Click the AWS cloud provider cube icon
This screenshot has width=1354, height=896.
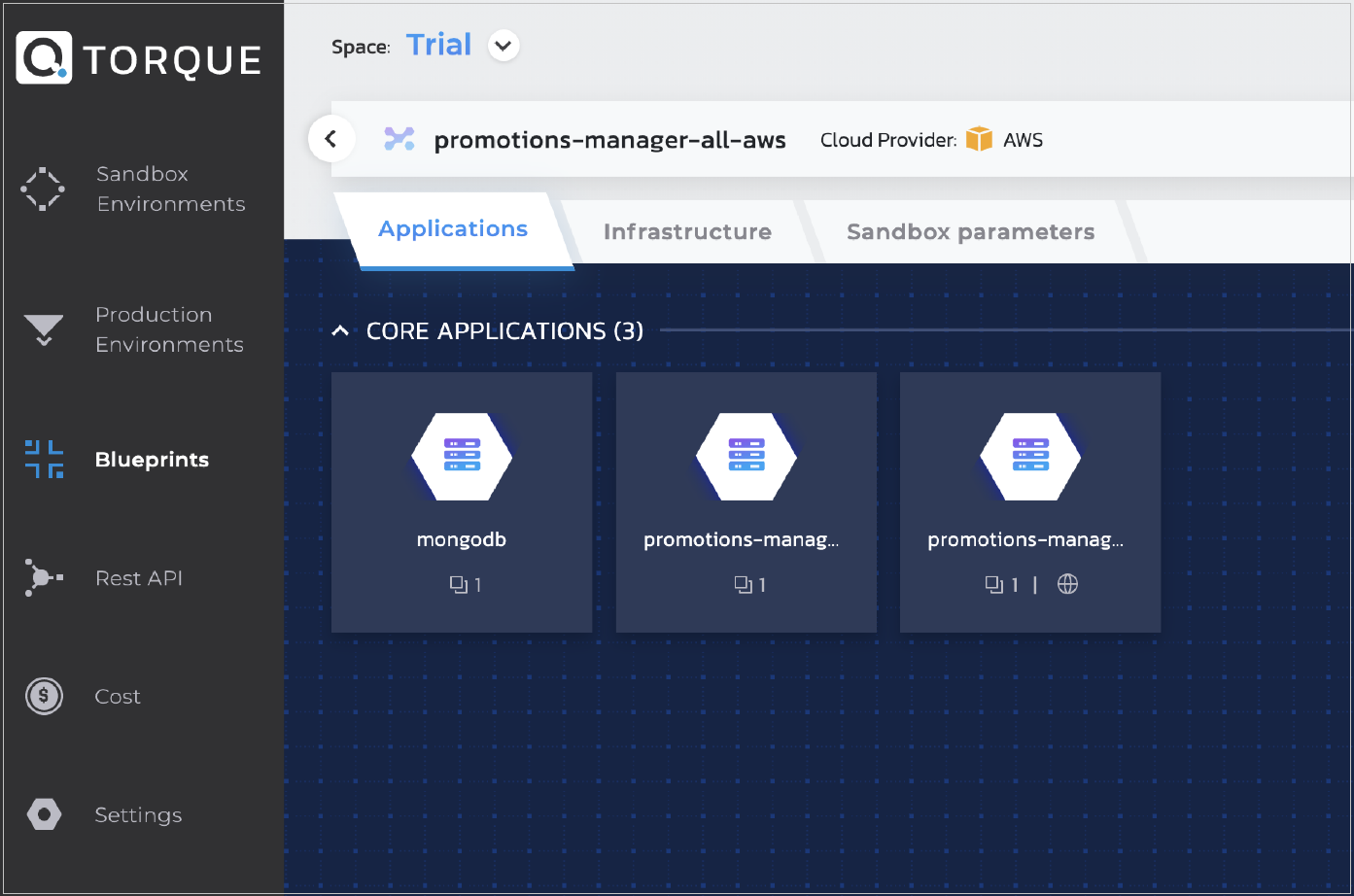point(980,139)
